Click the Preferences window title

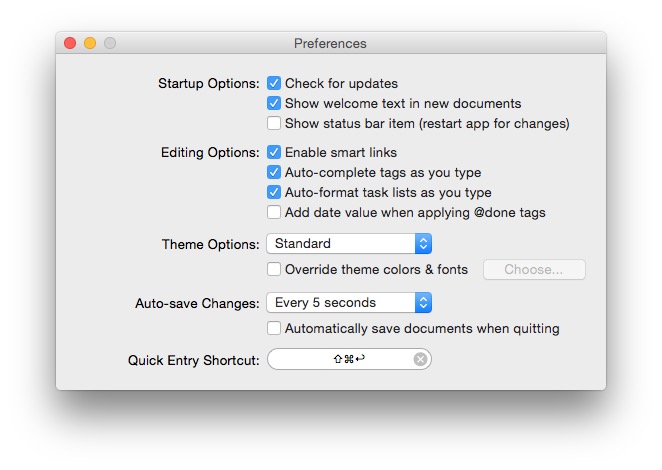[330, 44]
